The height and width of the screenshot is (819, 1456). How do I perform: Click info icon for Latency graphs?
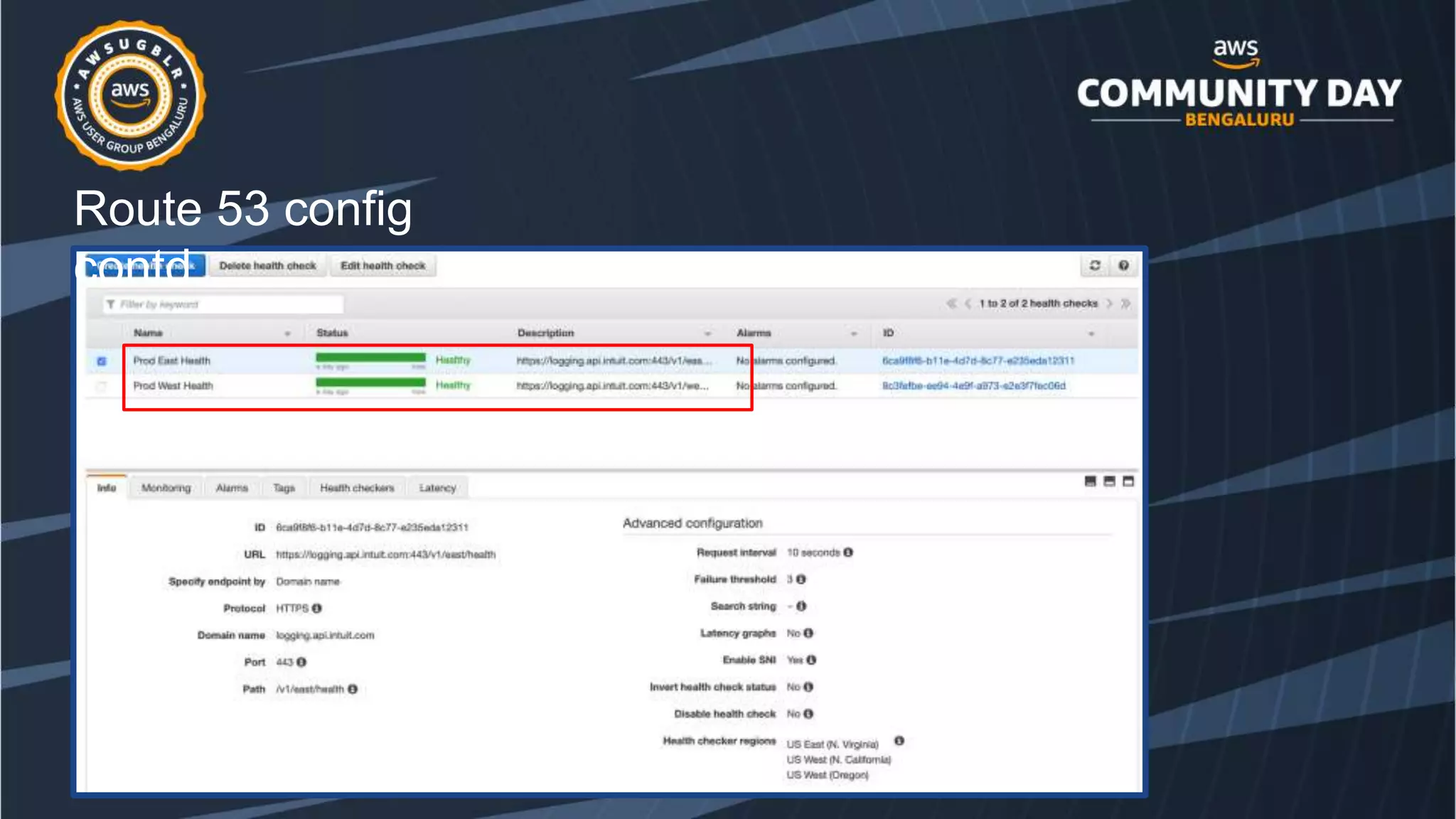point(808,633)
